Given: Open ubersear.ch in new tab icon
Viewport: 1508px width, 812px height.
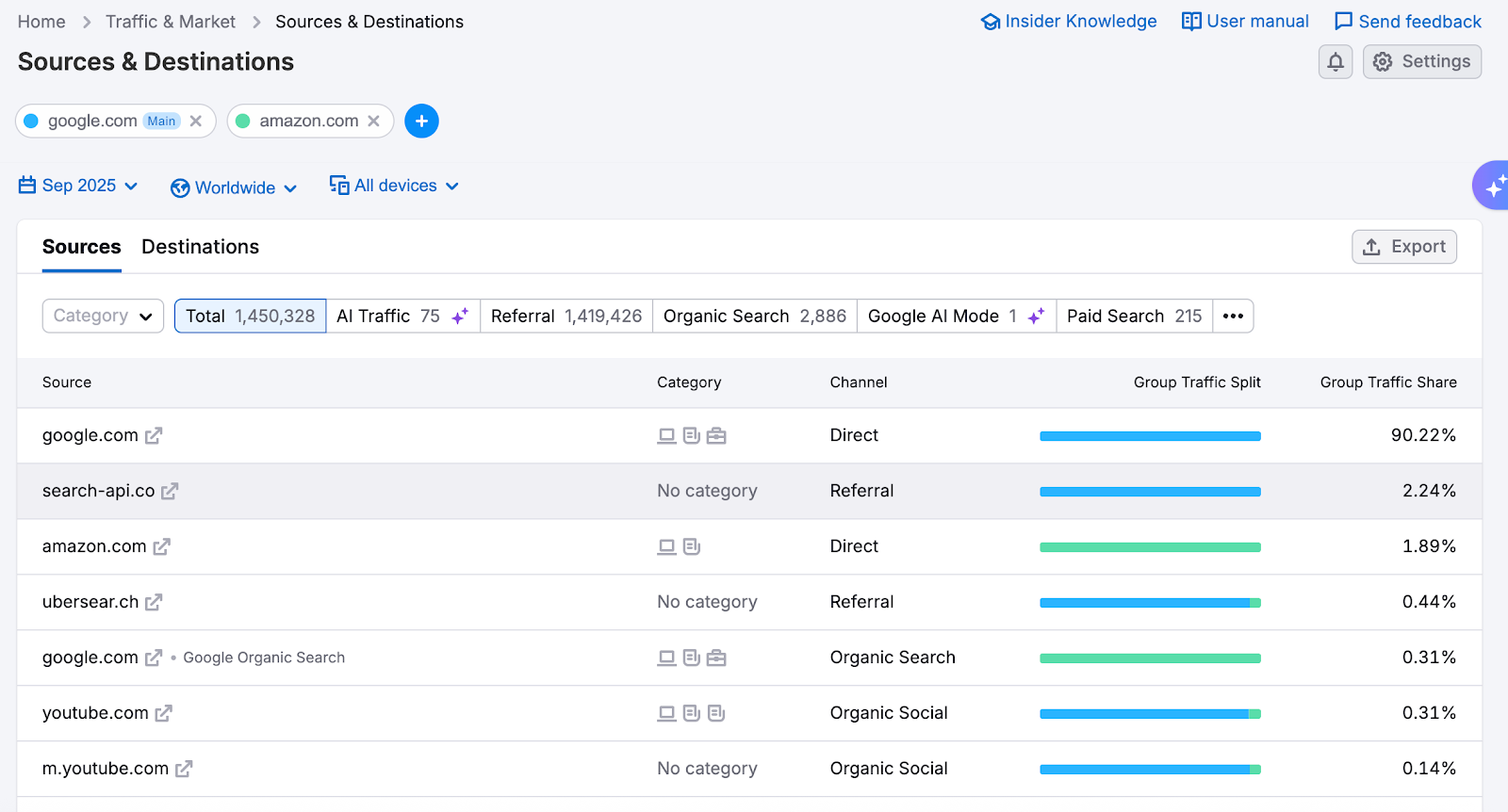Looking at the screenshot, I should (154, 602).
